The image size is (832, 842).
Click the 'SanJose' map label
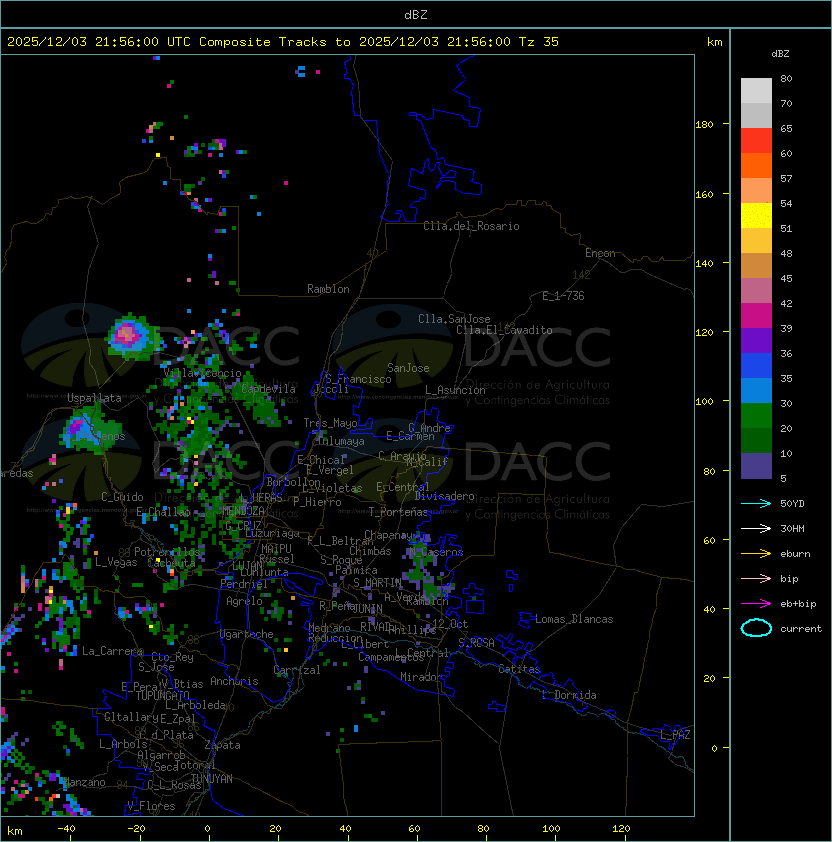point(408,368)
